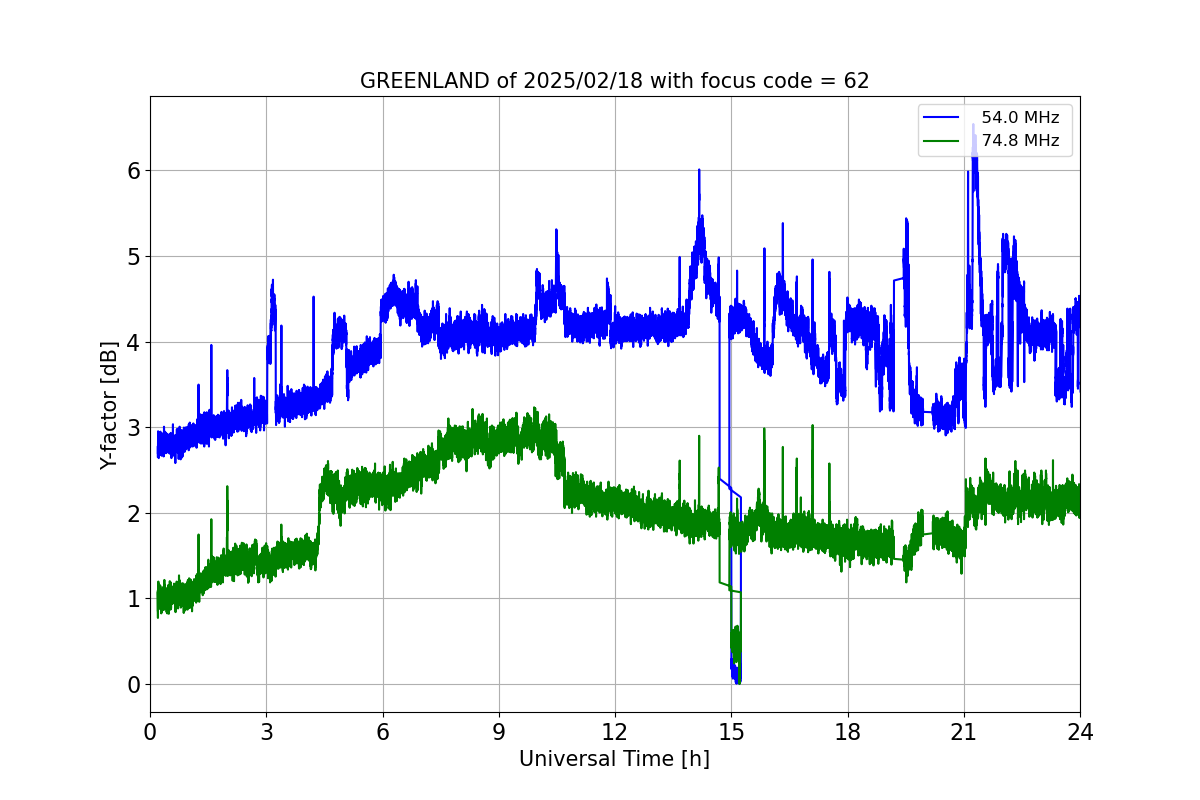
Task: Click y-axis tick label '6'
Action: tap(134, 171)
